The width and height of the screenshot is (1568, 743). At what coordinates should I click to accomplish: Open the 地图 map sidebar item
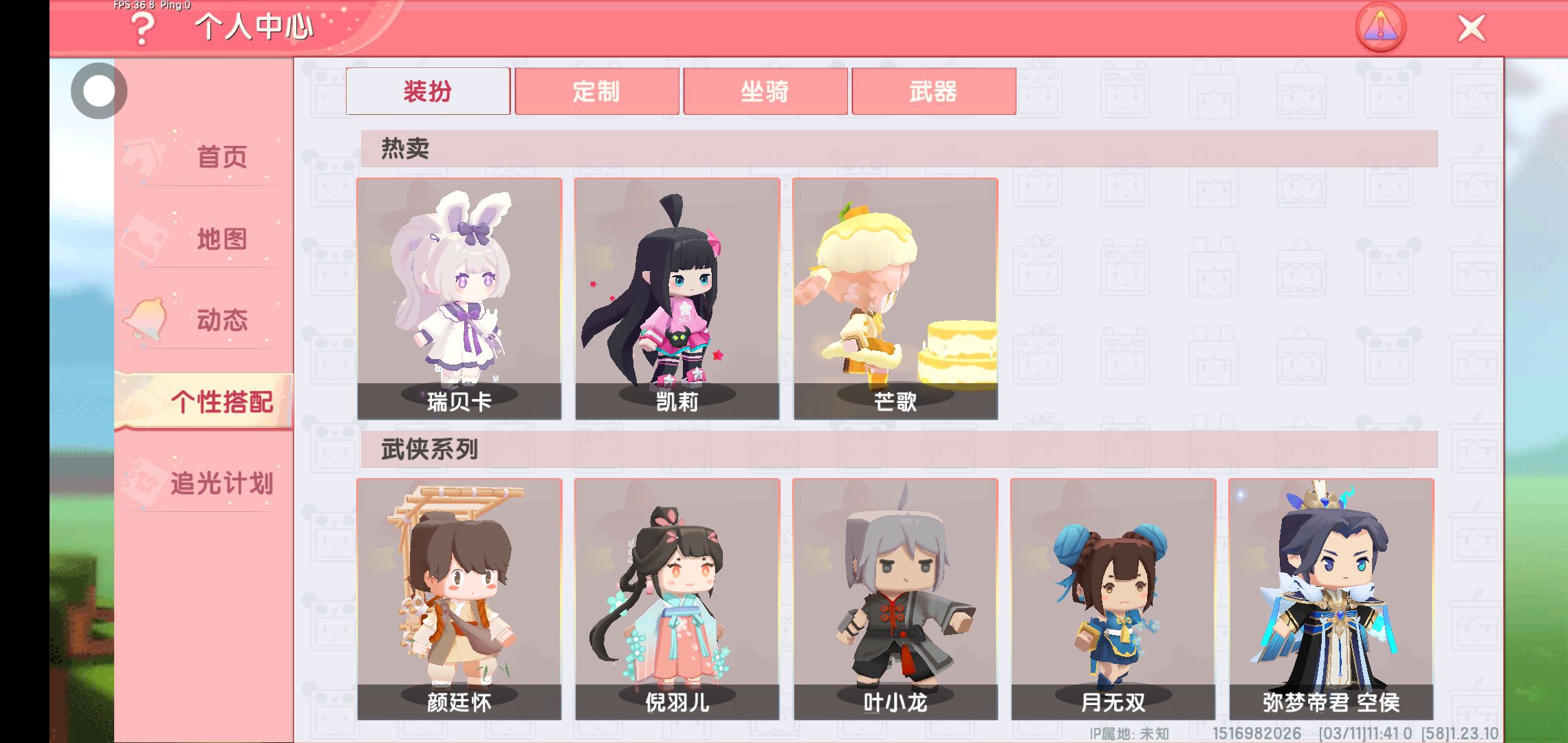205,239
